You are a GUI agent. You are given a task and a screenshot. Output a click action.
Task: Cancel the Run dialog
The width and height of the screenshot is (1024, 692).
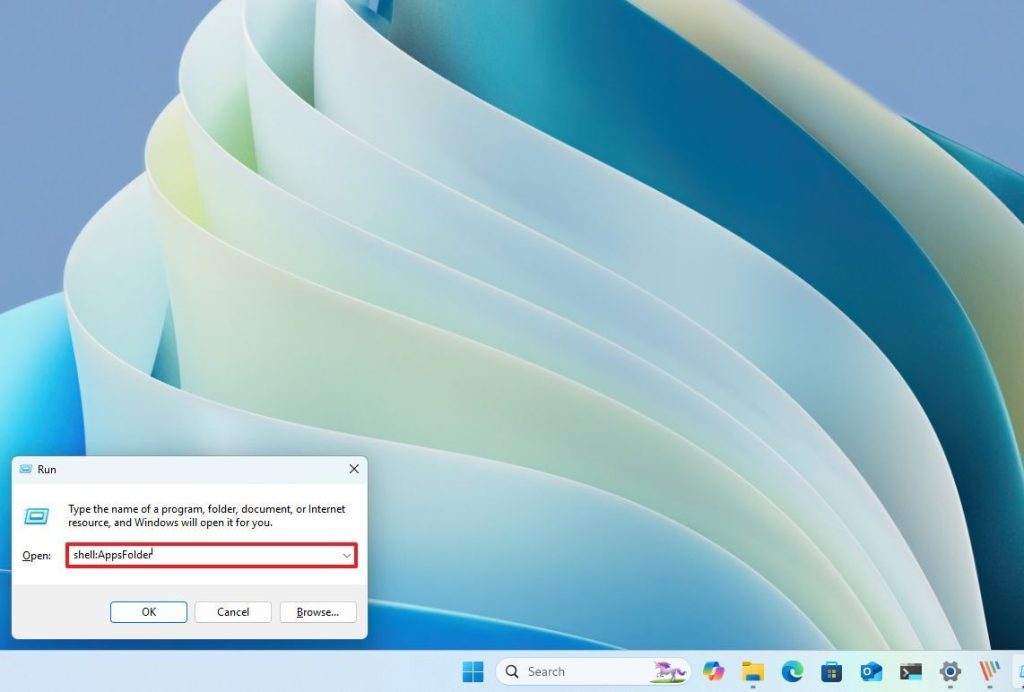pyautogui.click(x=233, y=612)
